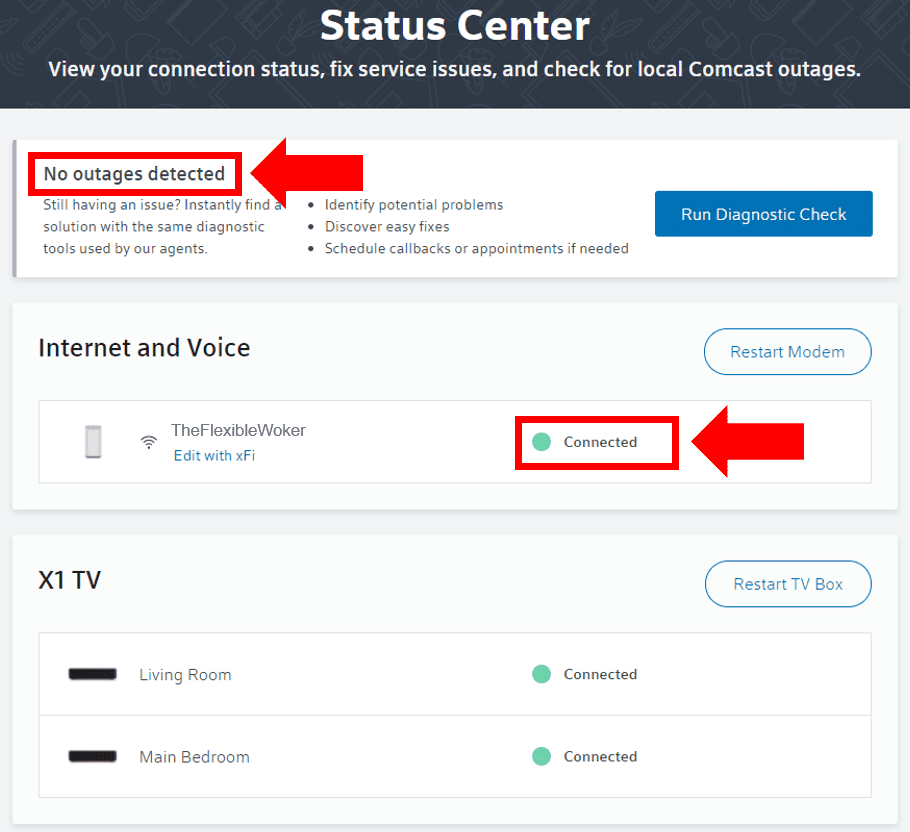Image resolution: width=910 pixels, height=832 pixels.
Task: Click Schedule callbacks or appointments bullet
Action: click(476, 248)
